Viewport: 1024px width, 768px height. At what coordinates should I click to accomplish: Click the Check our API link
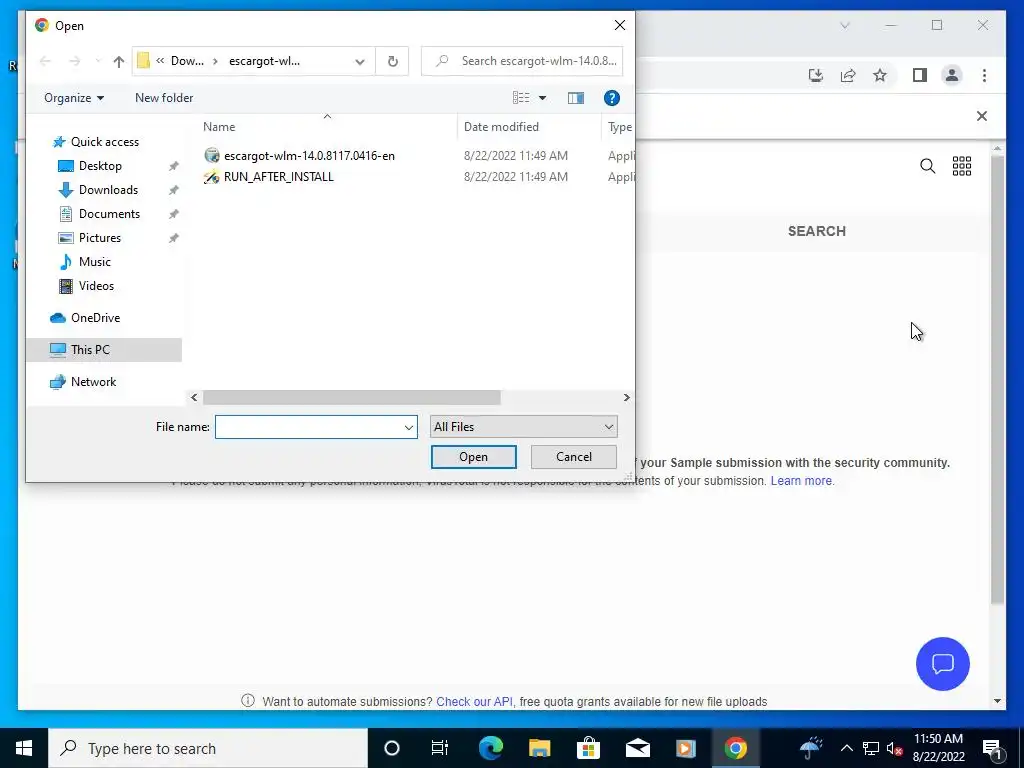click(x=474, y=701)
